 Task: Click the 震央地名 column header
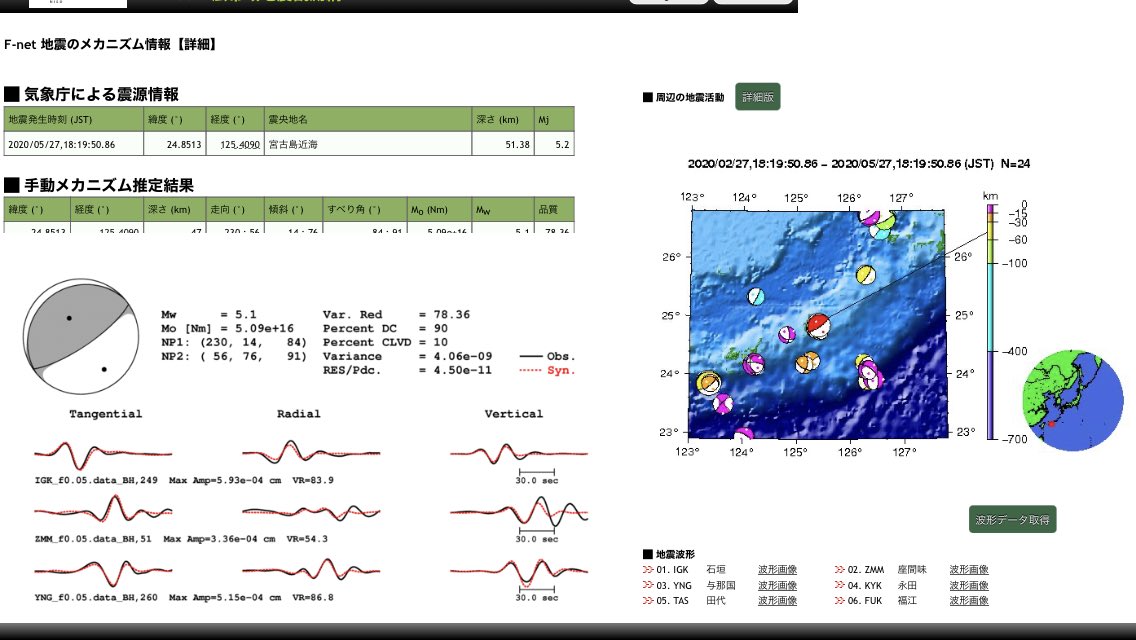[368, 120]
